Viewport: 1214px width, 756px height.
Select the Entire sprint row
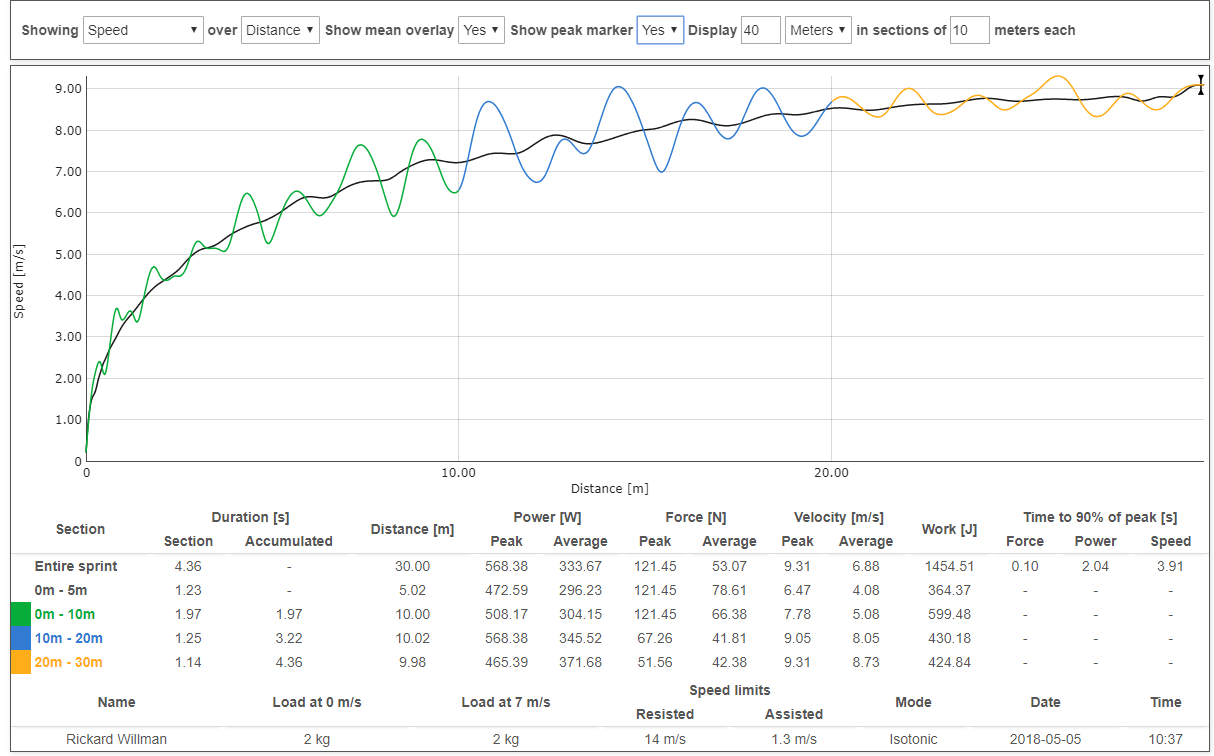76,566
